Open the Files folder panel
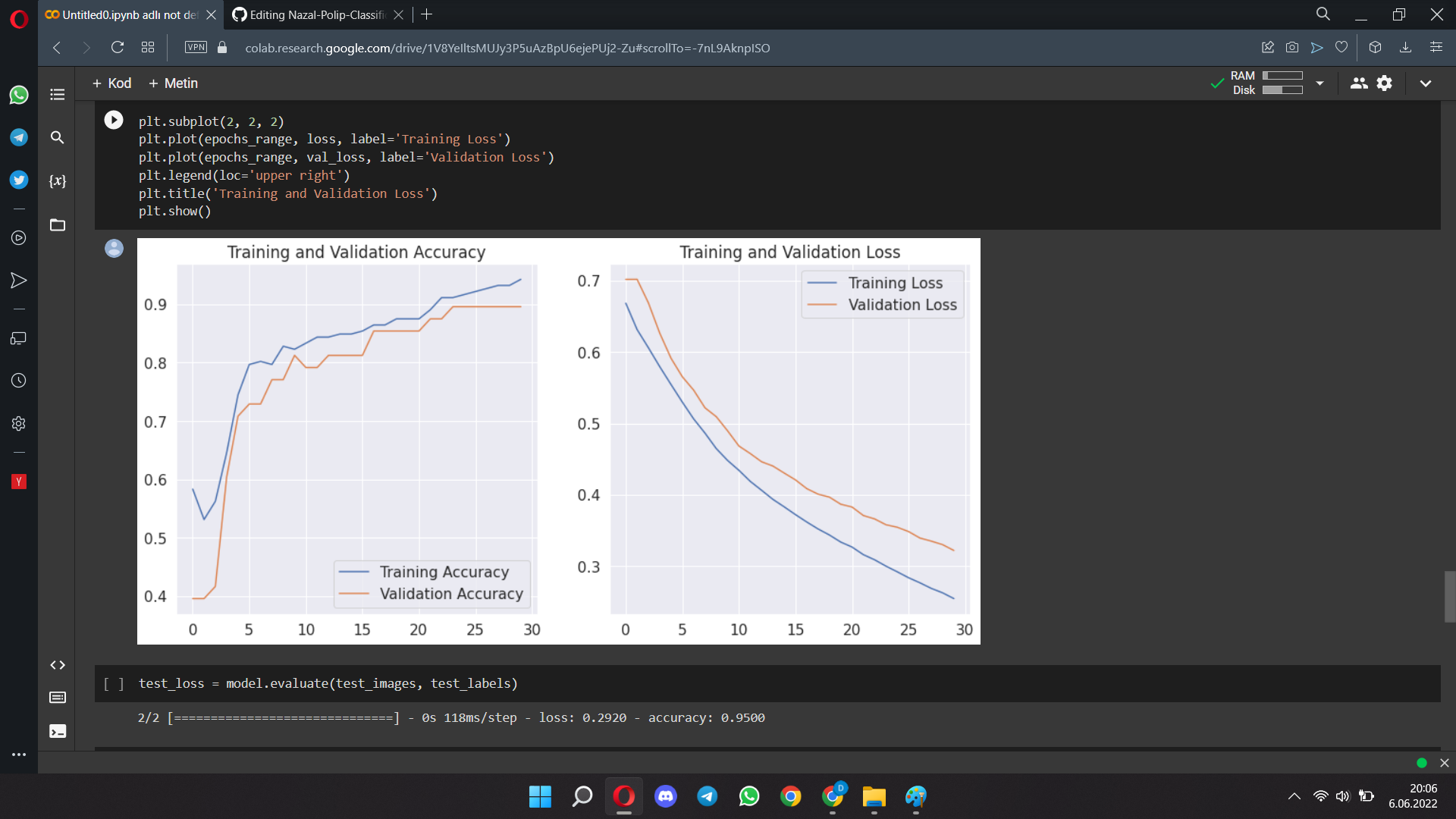Viewport: 1456px width, 819px height. (x=58, y=225)
